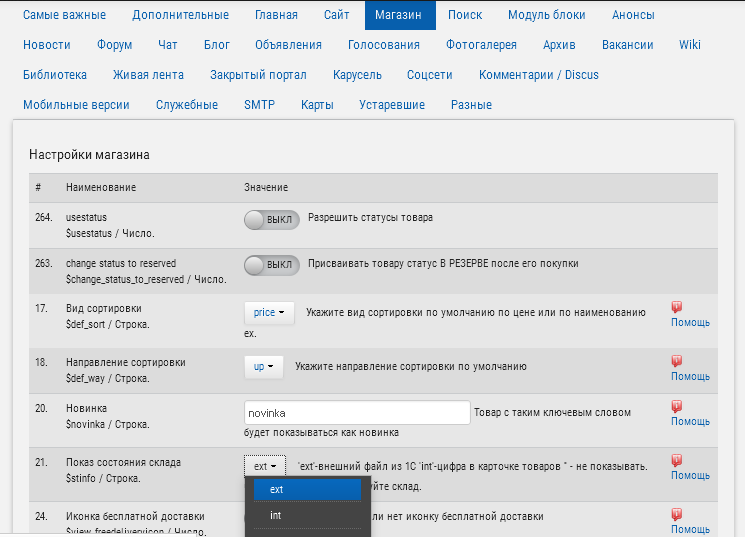The image size is (745, 537).
Task: Switch to the Главная tab
Action: click(x=276, y=15)
